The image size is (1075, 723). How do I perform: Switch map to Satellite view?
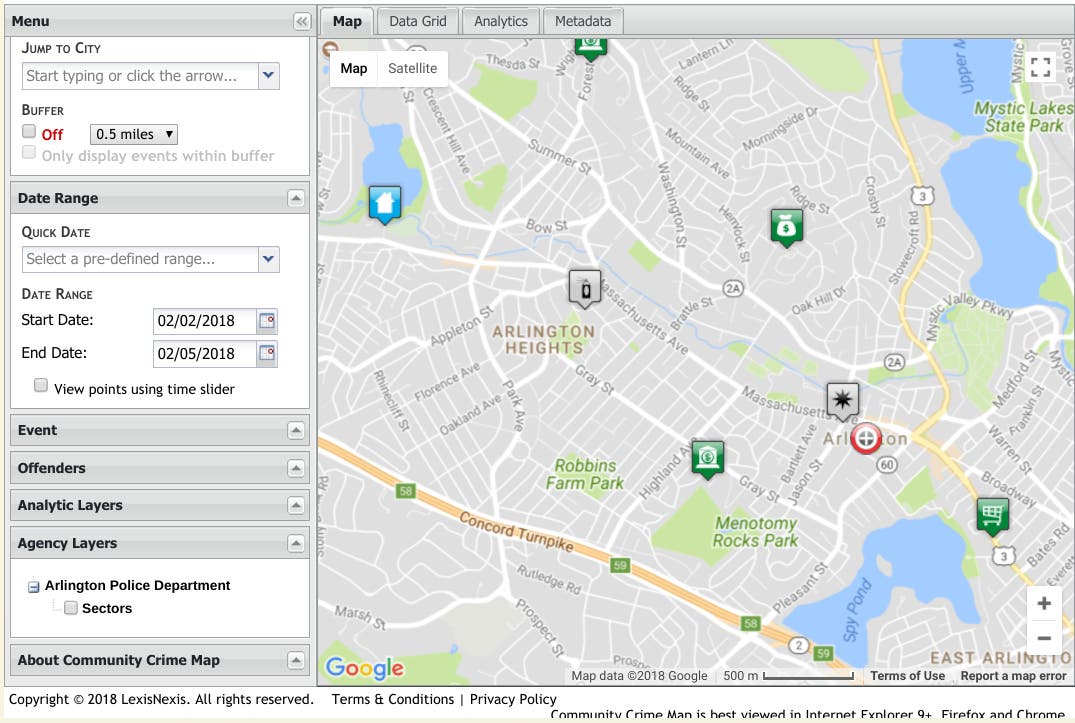(412, 68)
